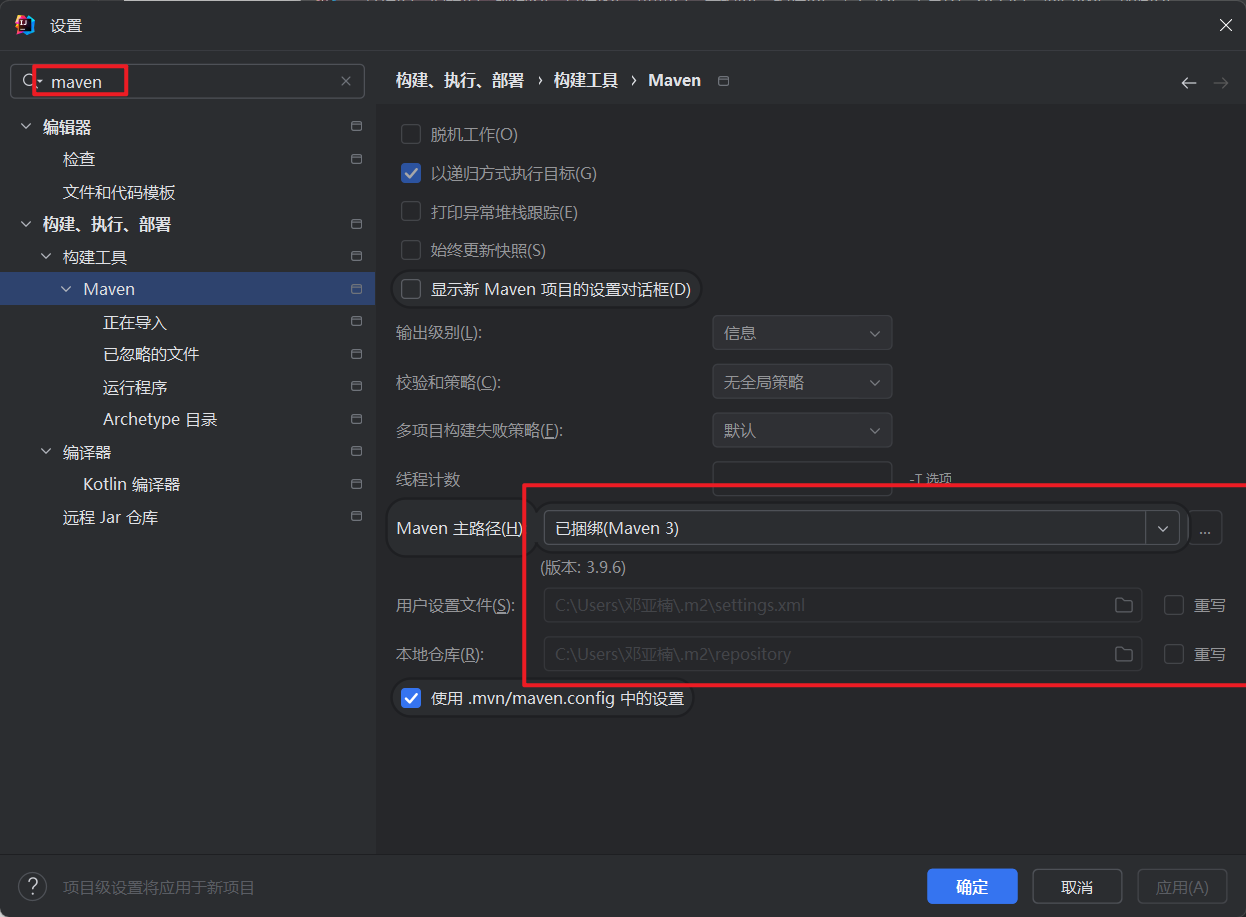Click the project-level marker icon on 远程 Jar 仓库 row
Image resolution: width=1246 pixels, height=917 pixels.
[x=356, y=517]
